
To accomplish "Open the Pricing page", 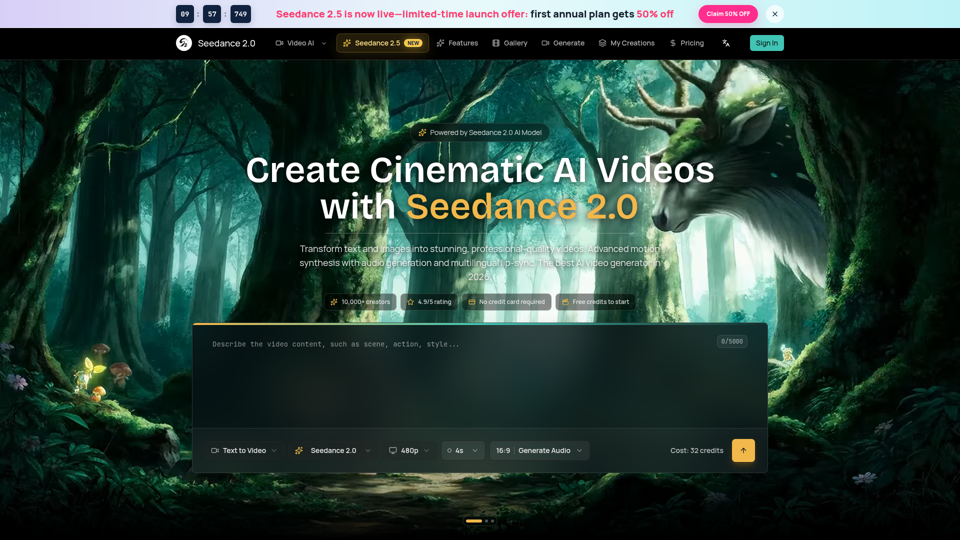I will [687, 43].
